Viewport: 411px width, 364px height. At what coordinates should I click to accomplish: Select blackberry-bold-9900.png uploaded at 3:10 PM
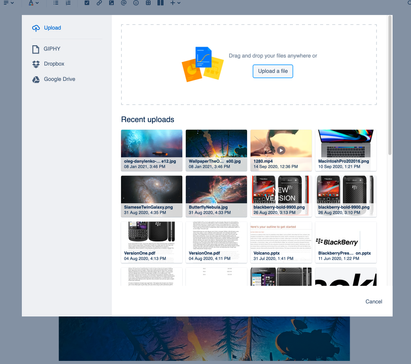pos(346,196)
